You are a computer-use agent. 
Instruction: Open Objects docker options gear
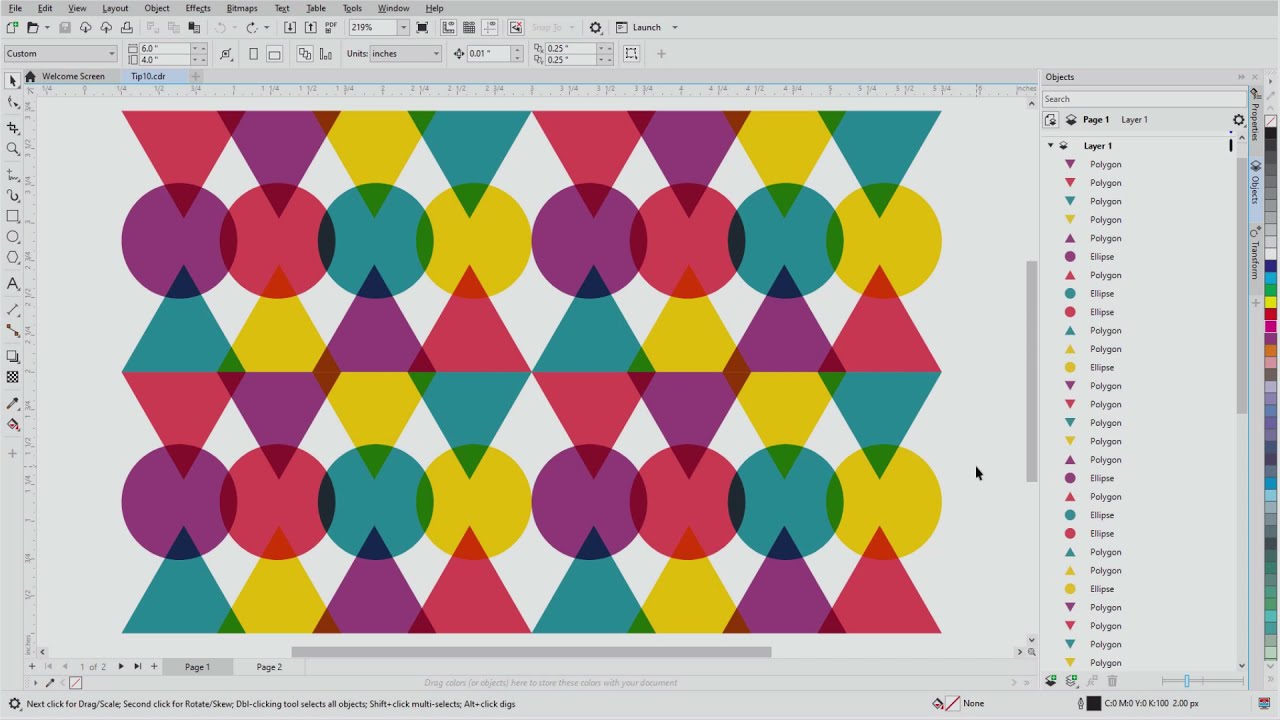tap(1238, 120)
